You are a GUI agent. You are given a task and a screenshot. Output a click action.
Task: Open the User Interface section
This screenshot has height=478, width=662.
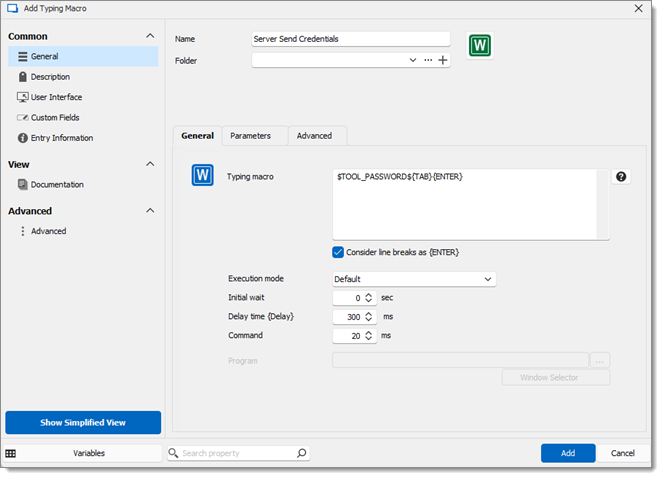[56, 97]
